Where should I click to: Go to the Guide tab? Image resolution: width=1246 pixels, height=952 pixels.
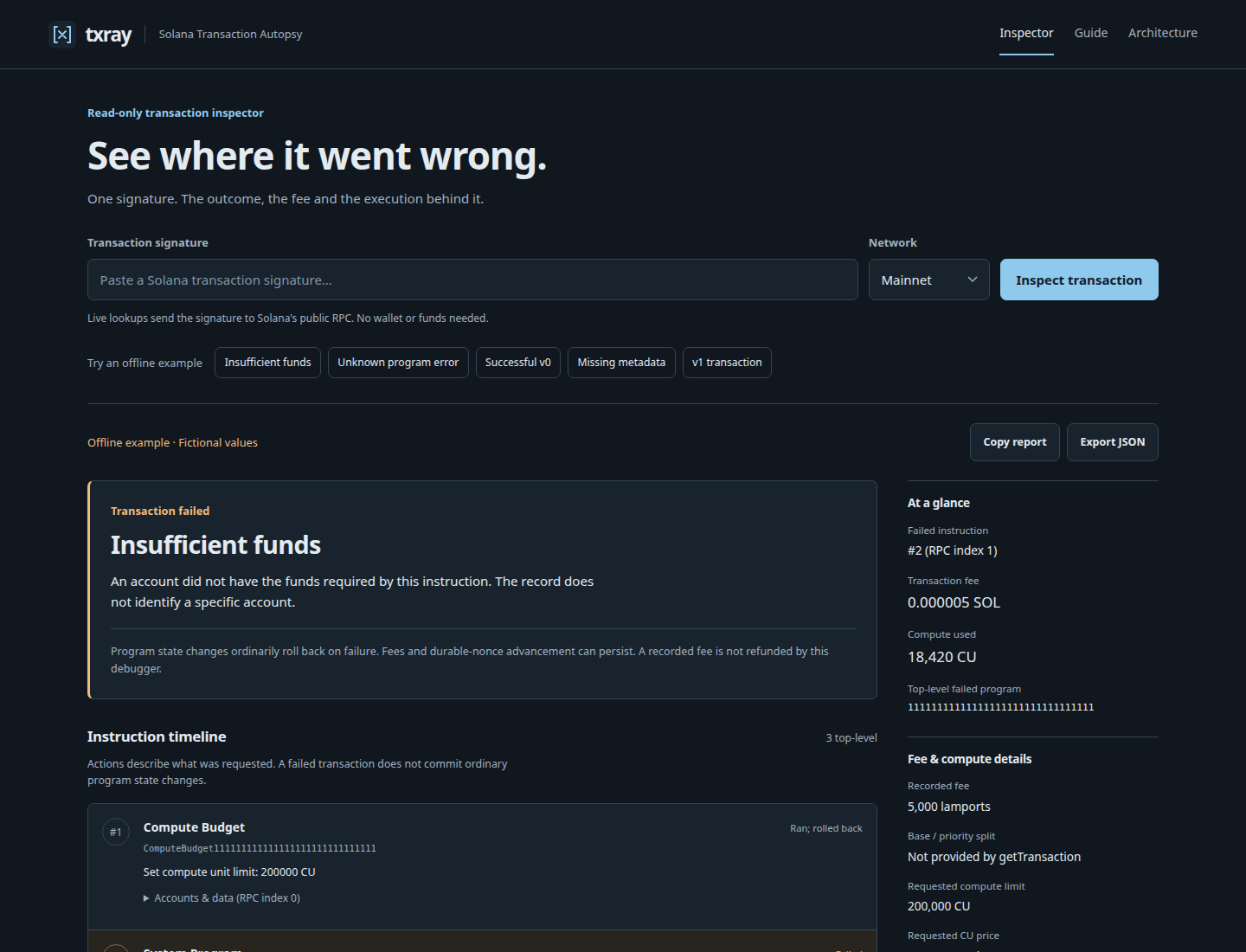tap(1091, 33)
